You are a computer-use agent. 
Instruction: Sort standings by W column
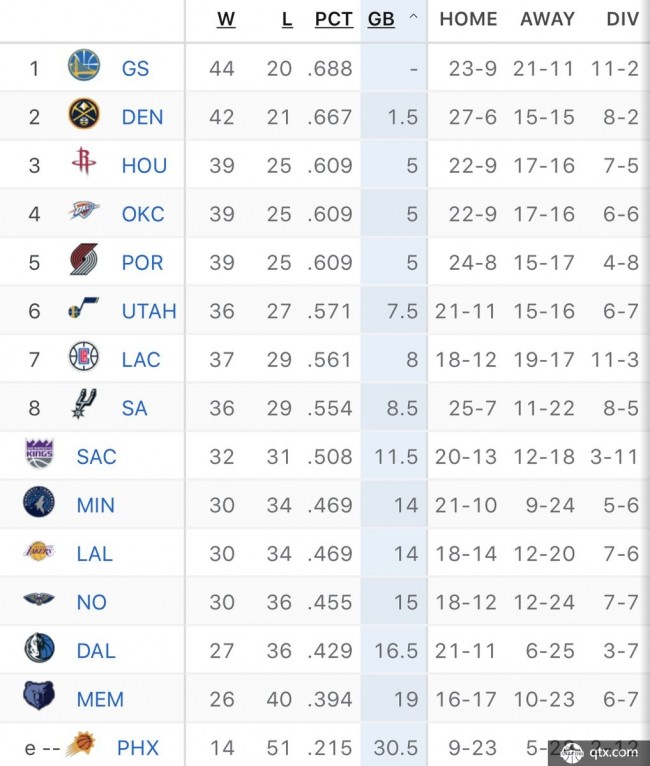226,20
